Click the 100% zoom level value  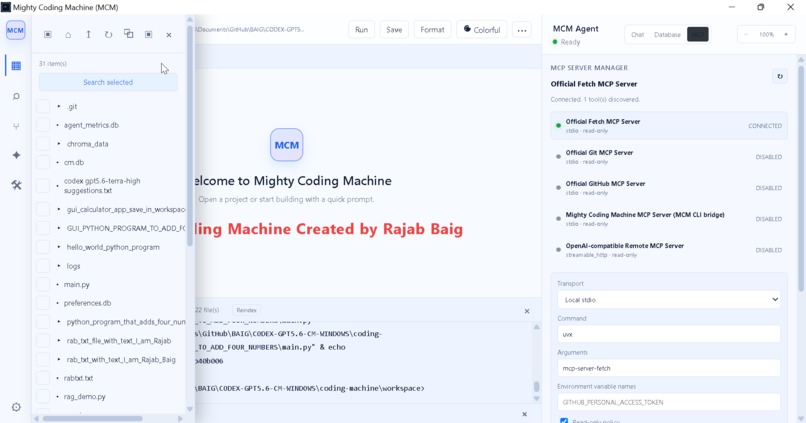pyautogui.click(x=766, y=34)
